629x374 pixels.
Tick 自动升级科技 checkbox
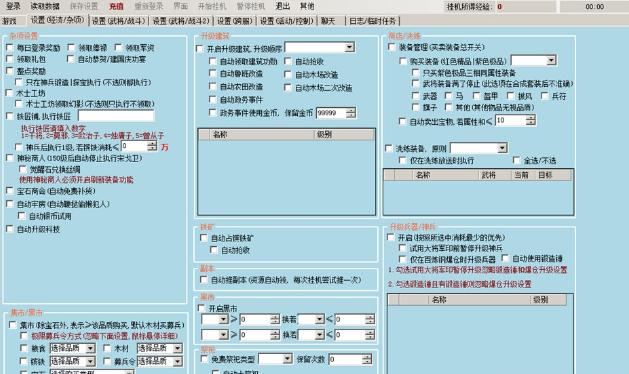(x=10, y=229)
